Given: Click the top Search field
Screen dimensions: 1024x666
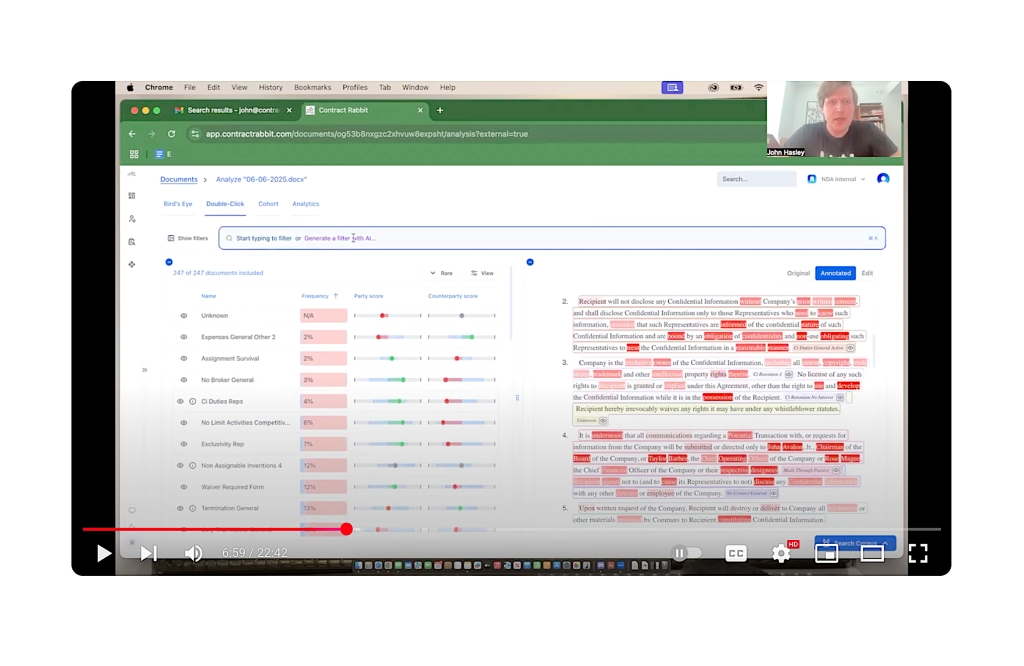Looking at the screenshot, I should click(x=756, y=179).
